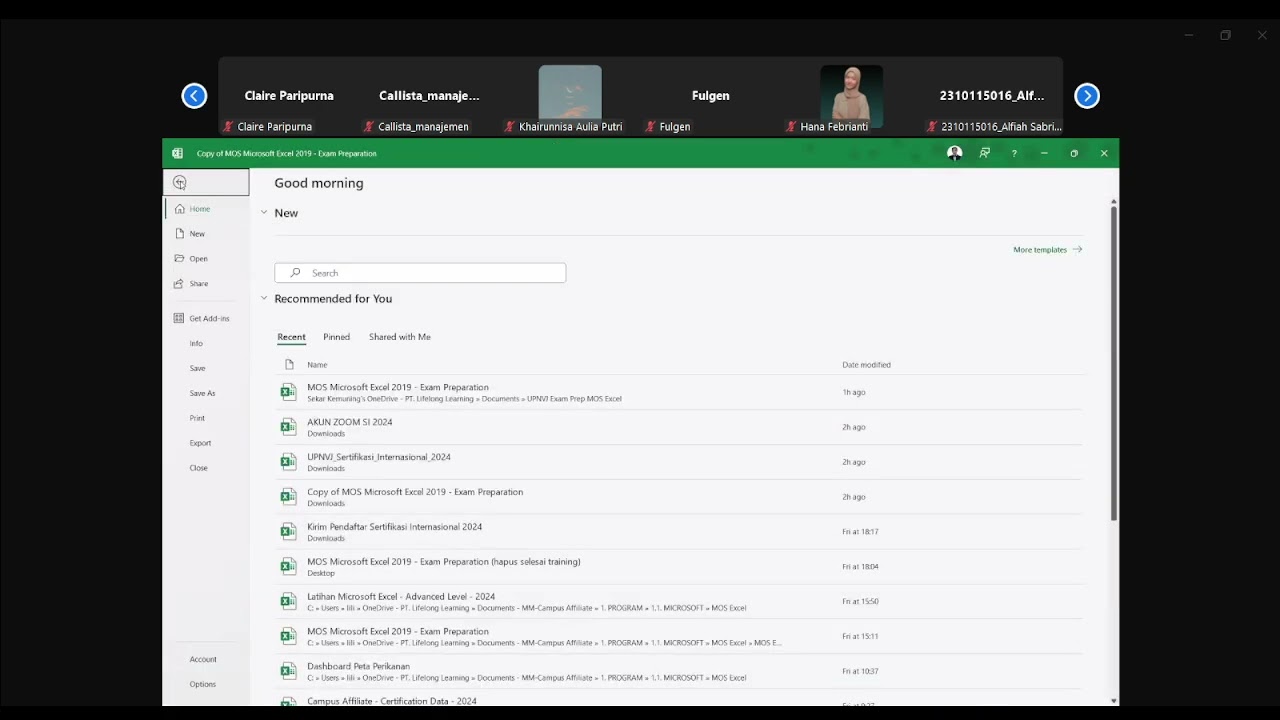Switch to the Shared with Me tab
This screenshot has height=720, width=1280.
pyautogui.click(x=400, y=337)
